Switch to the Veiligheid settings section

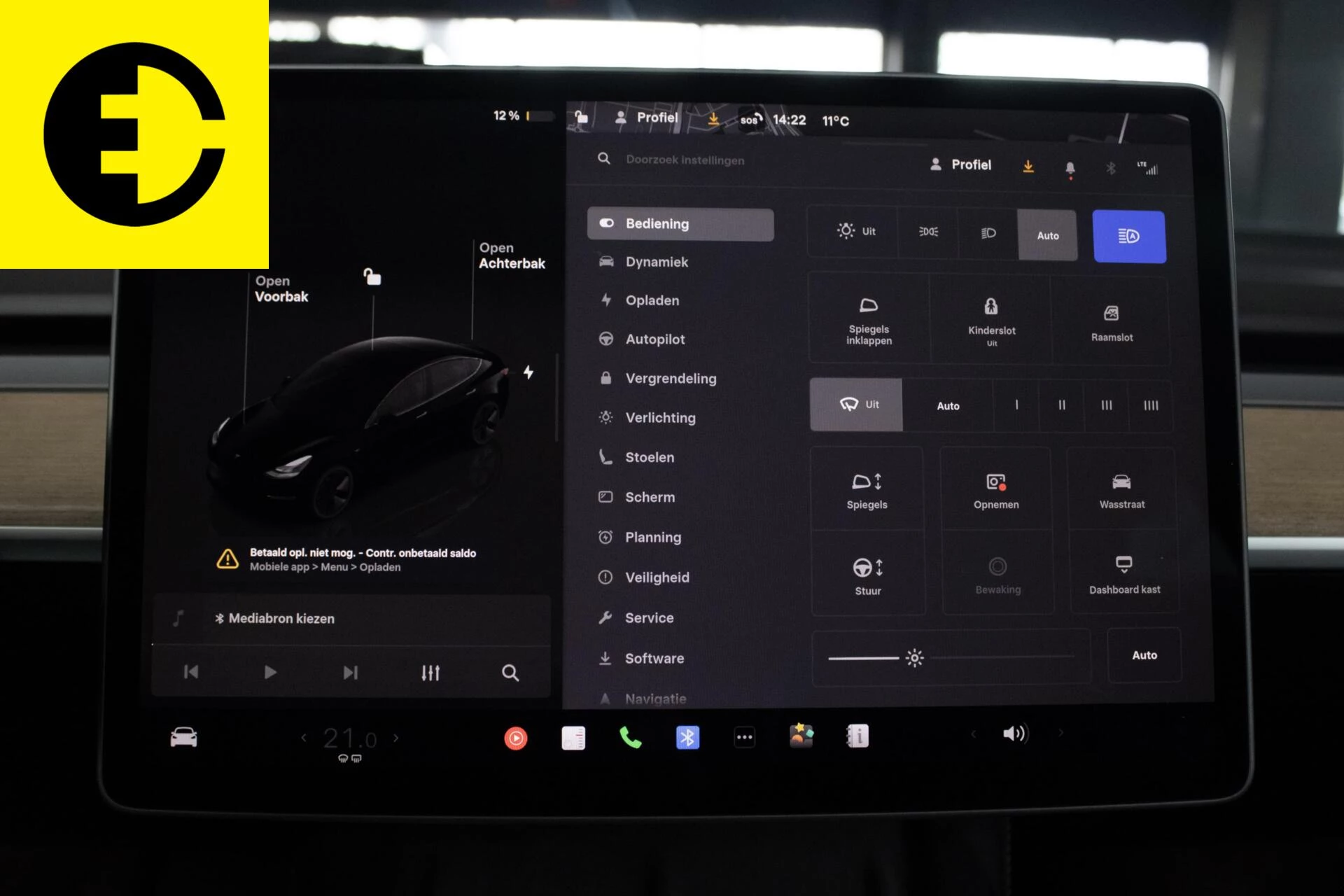pyautogui.click(x=657, y=577)
